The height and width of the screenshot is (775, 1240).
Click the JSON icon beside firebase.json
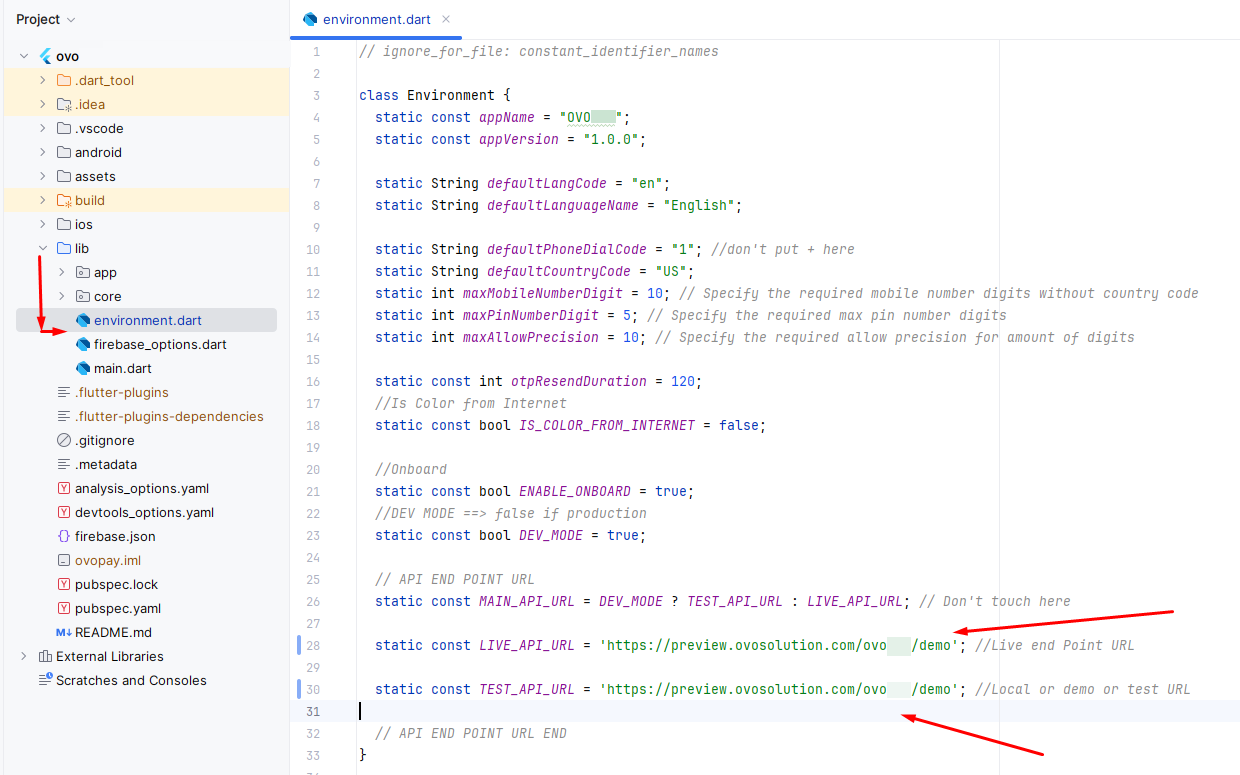click(x=64, y=537)
